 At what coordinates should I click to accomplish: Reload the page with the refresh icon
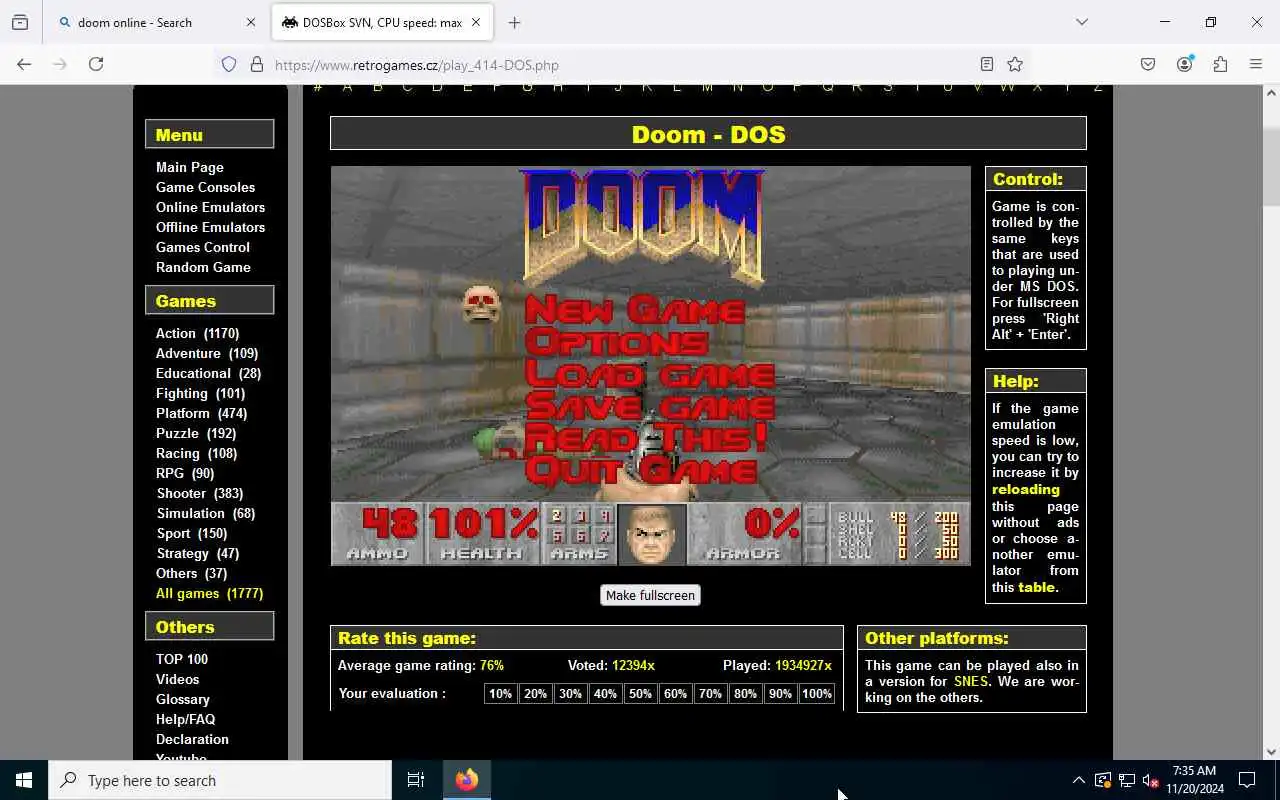pos(96,64)
